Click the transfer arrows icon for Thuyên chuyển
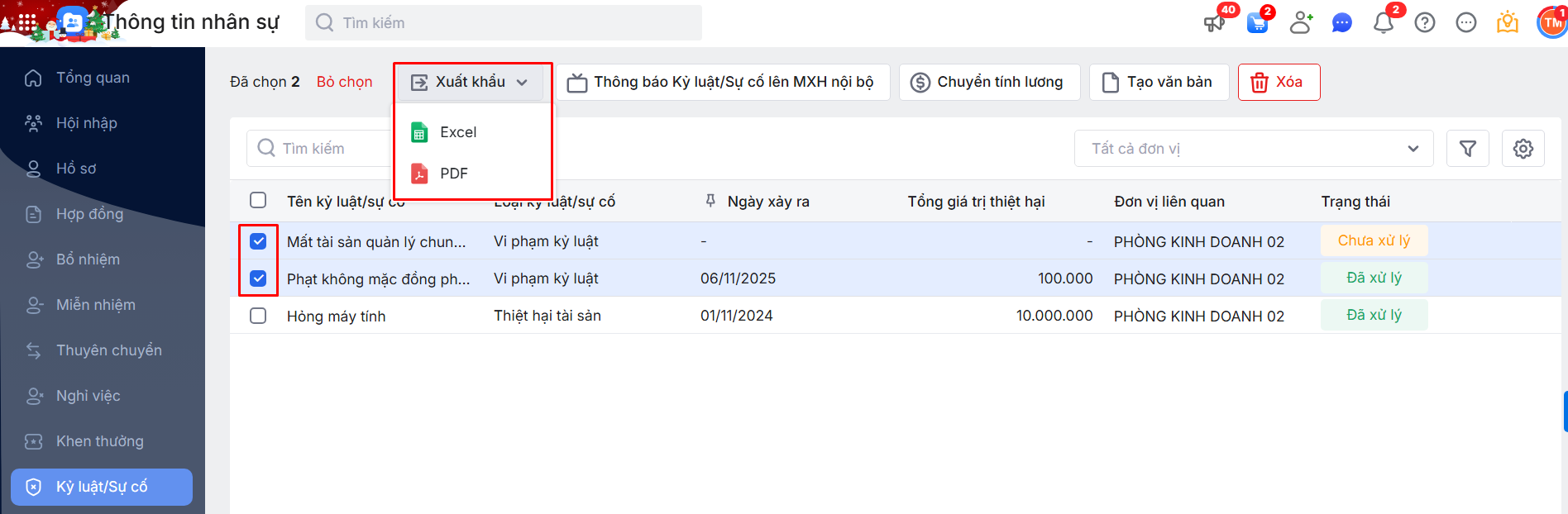The image size is (1568, 514). (33, 350)
